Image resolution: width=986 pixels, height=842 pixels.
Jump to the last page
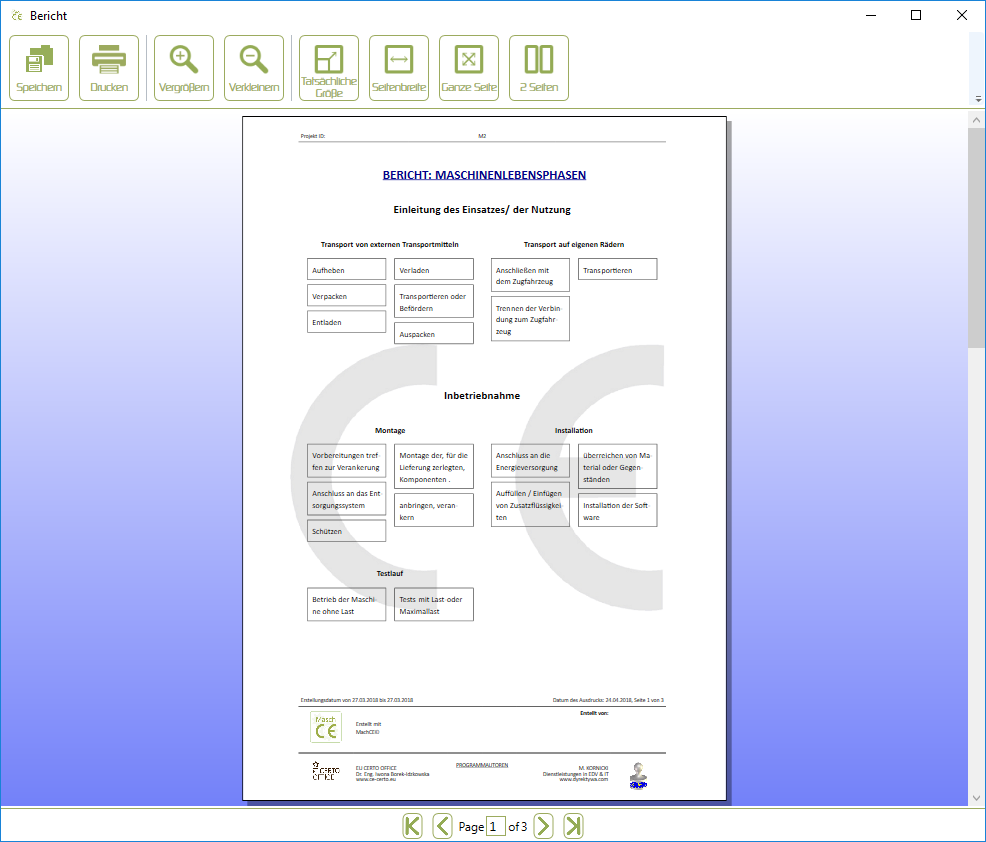point(573,826)
